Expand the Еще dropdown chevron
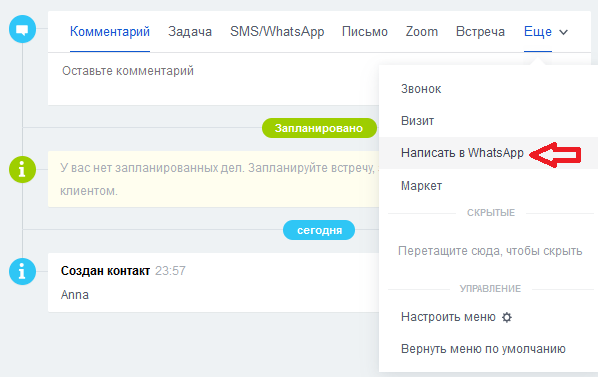 pyautogui.click(x=563, y=32)
